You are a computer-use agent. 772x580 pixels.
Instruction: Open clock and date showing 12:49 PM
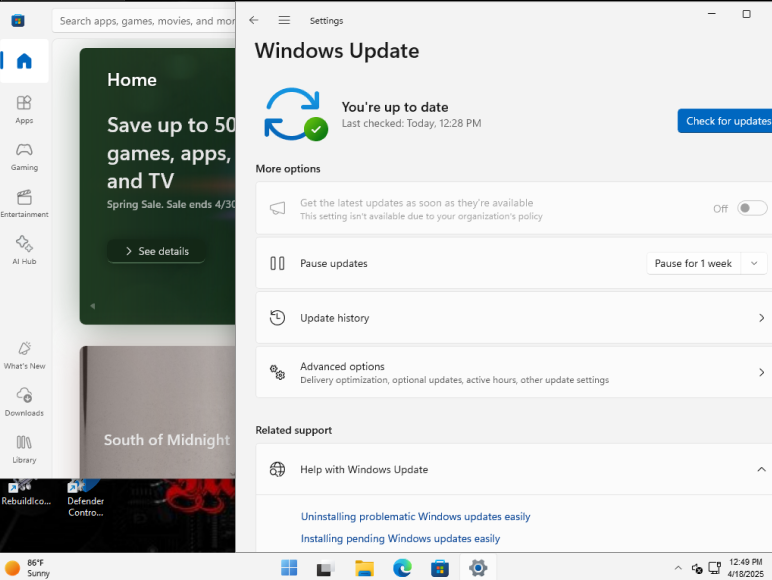745,568
